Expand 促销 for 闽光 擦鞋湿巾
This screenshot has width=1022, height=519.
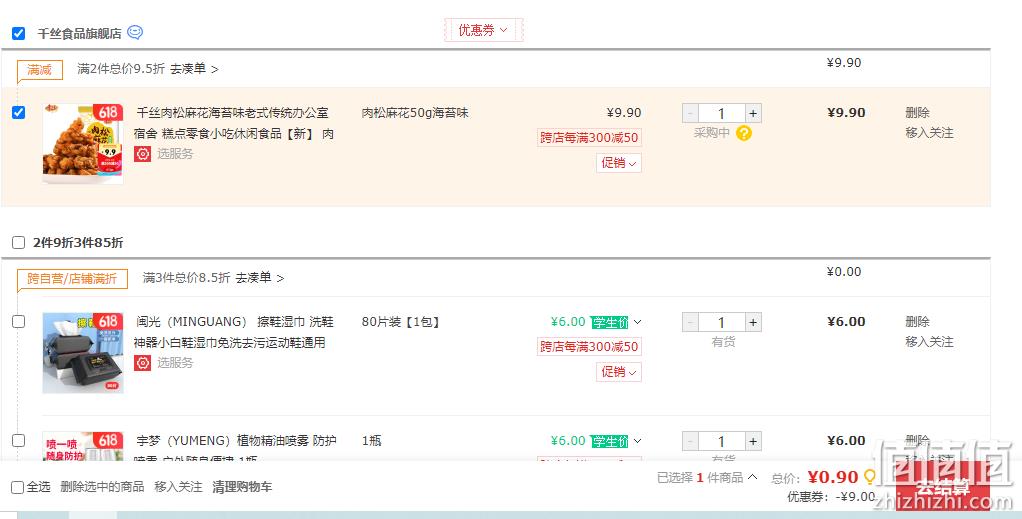coord(619,372)
